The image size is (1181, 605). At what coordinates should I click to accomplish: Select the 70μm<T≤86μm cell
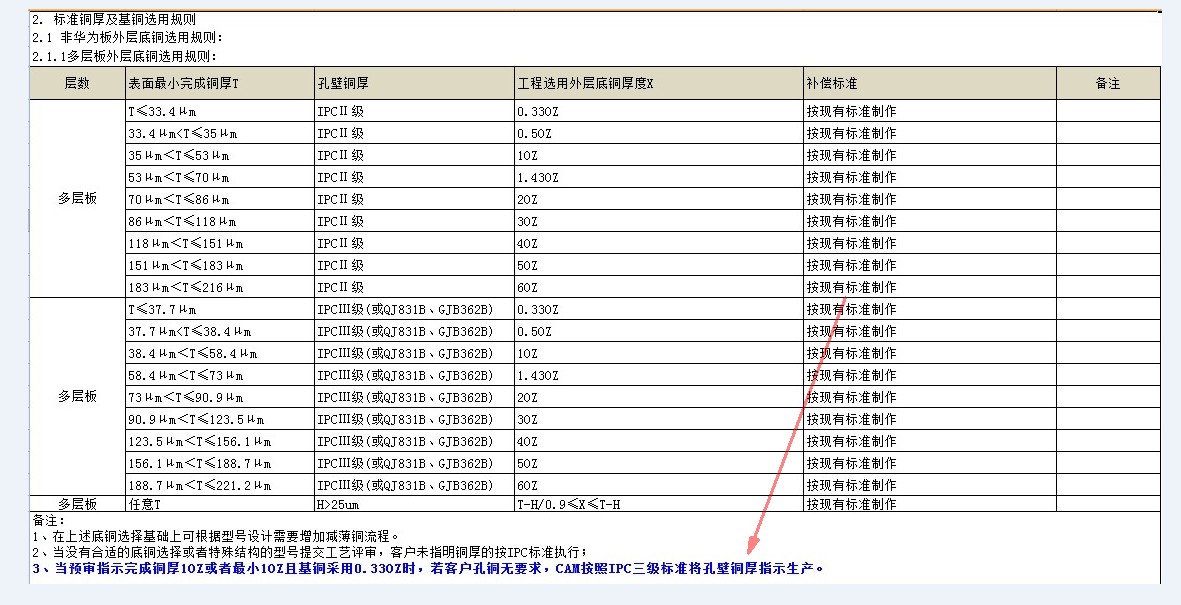pos(220,199)
